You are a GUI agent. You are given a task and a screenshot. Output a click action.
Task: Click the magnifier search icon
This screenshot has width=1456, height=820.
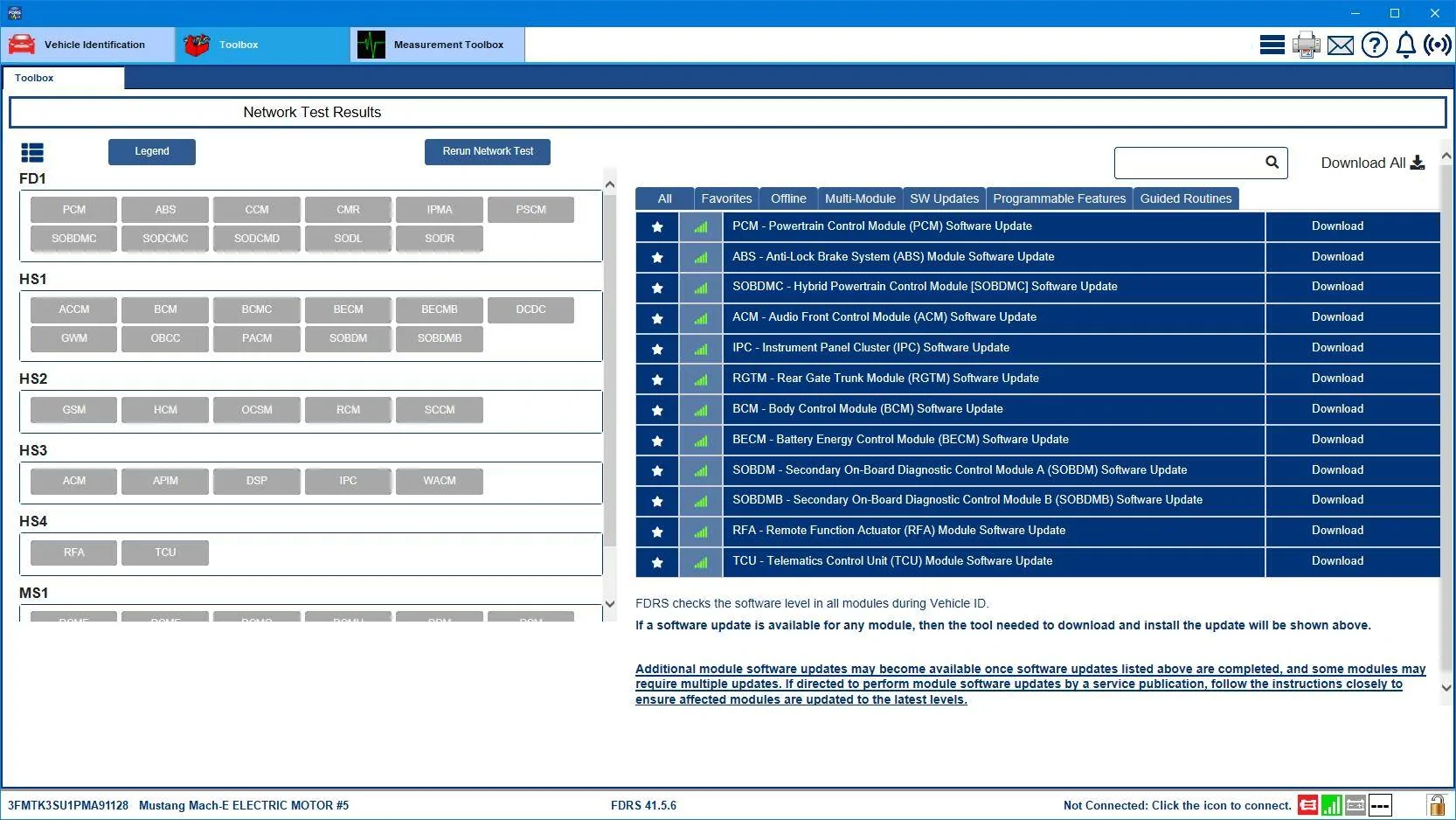[1272, 162]
